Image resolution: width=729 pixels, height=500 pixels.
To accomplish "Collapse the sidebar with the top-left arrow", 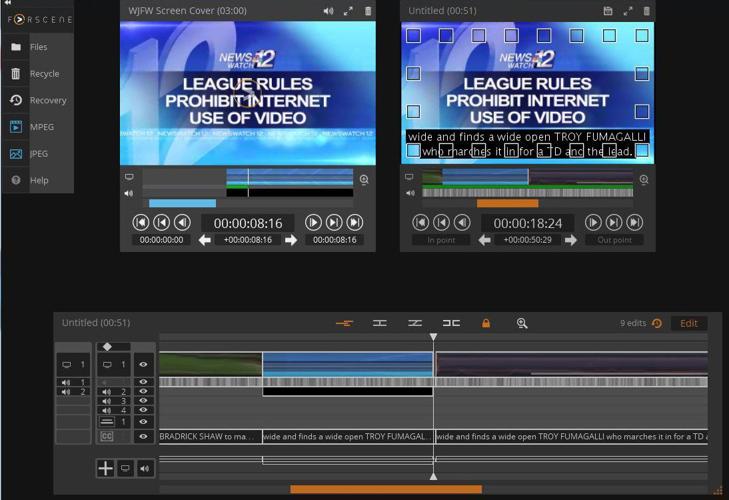I will [7, 3].
